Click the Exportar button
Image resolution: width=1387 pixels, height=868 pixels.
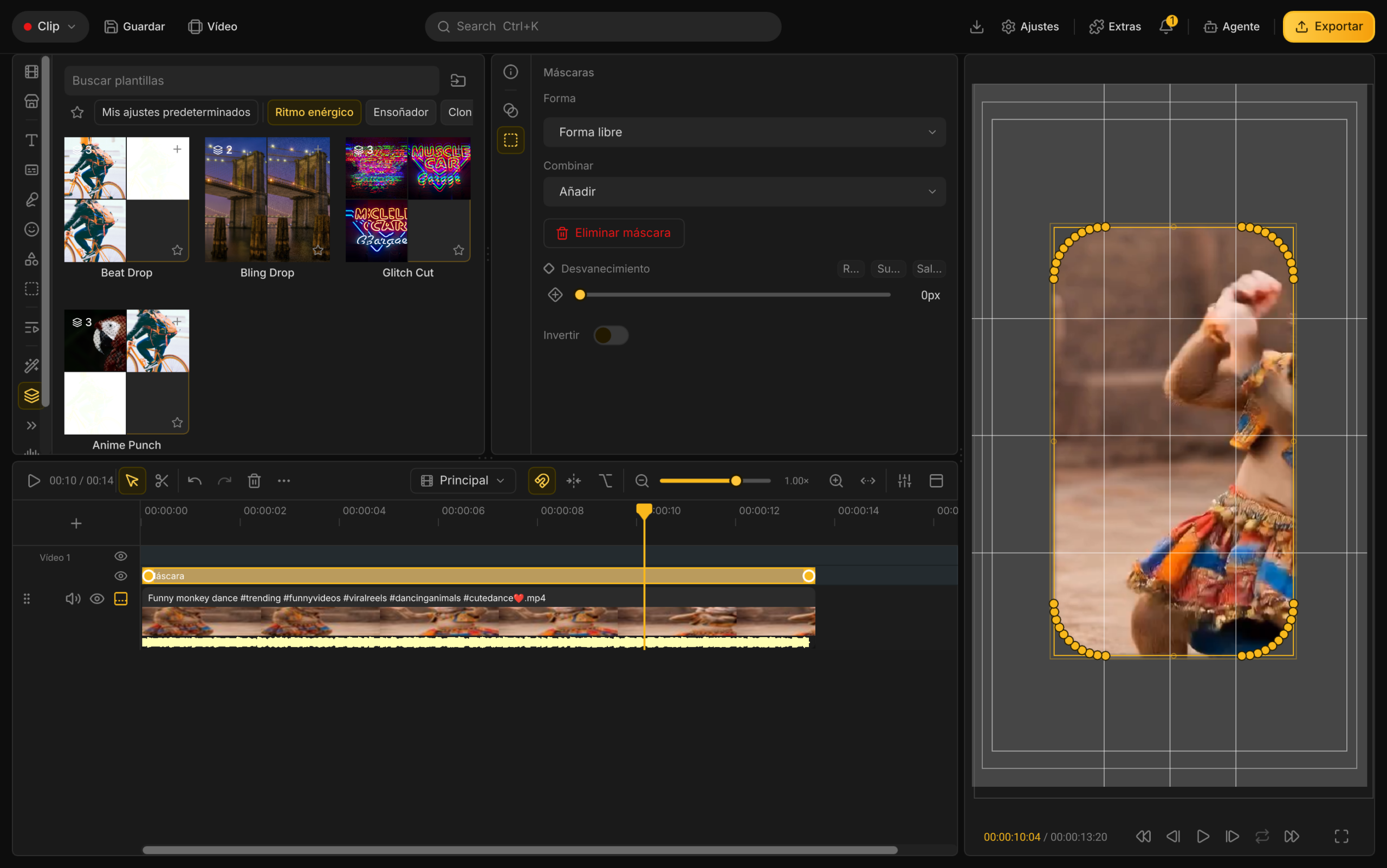tap(1328, 27)
